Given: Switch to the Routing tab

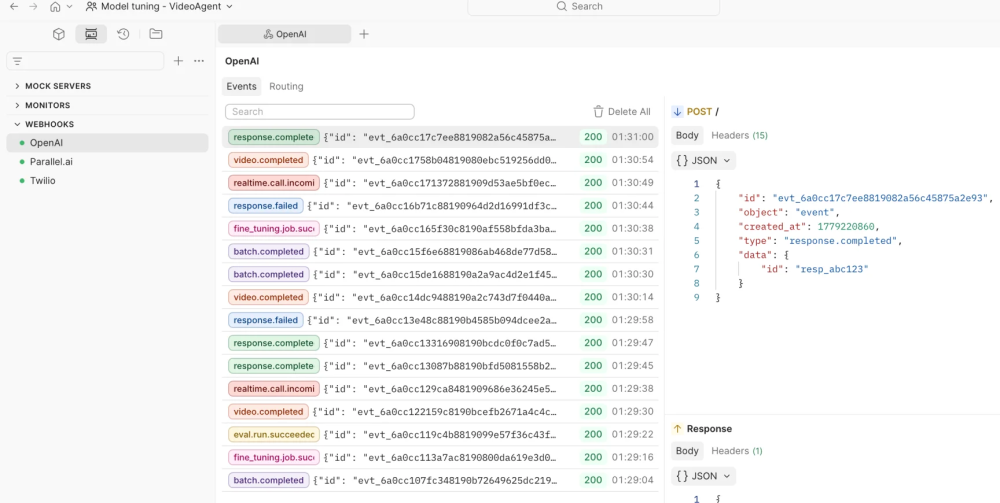Looking at the screenshot, I should [x=286, y=86].
